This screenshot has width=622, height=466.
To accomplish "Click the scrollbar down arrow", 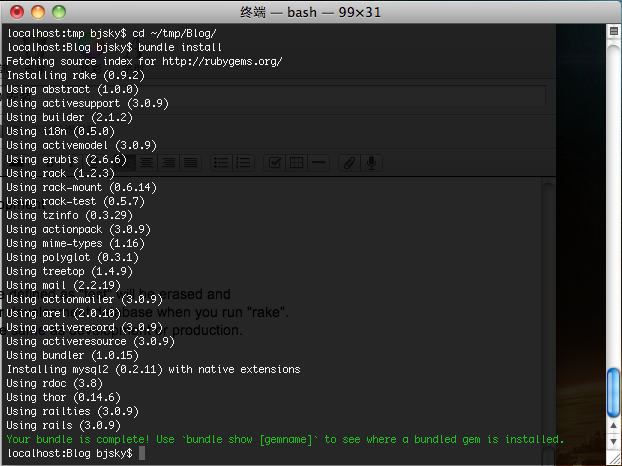I will 614,441.
